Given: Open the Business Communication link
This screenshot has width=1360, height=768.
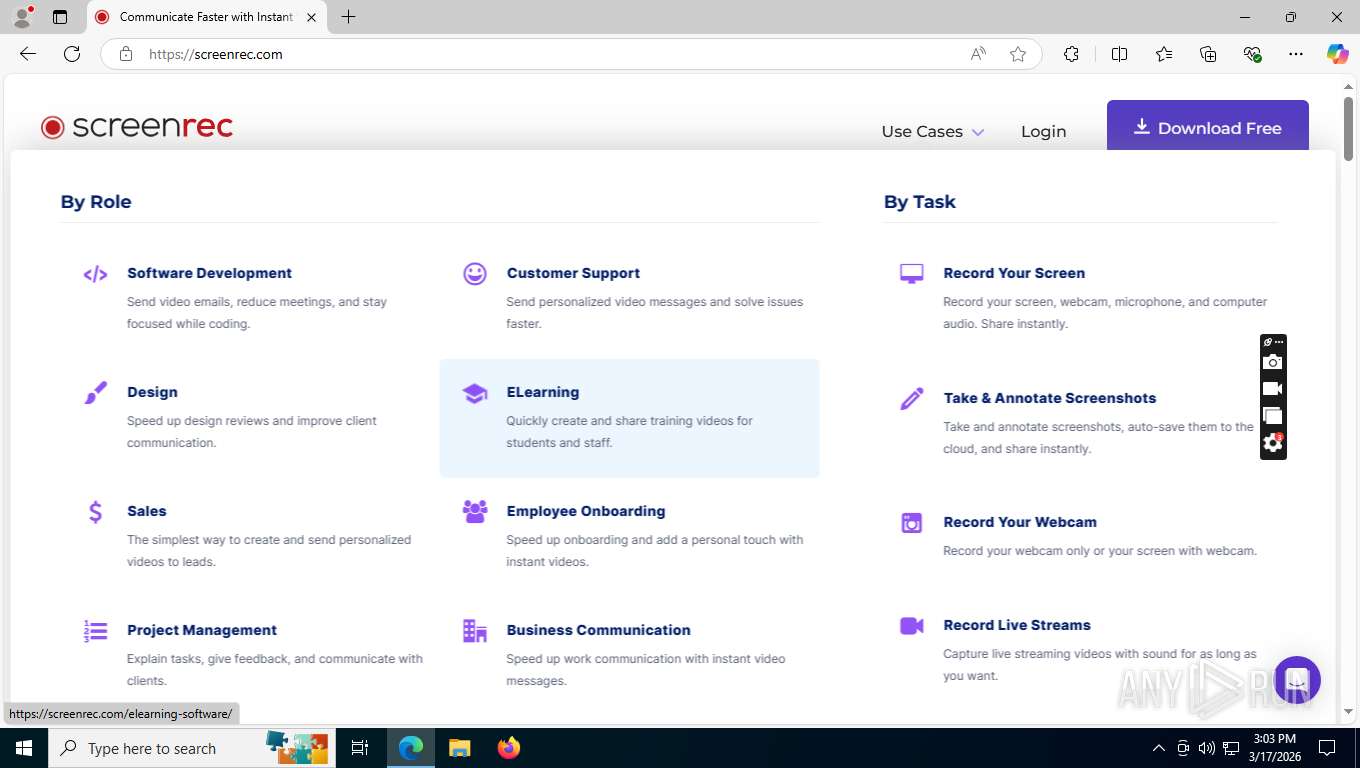Looking at the screenshot, I should pyautogui.click(x=598, y=630).
